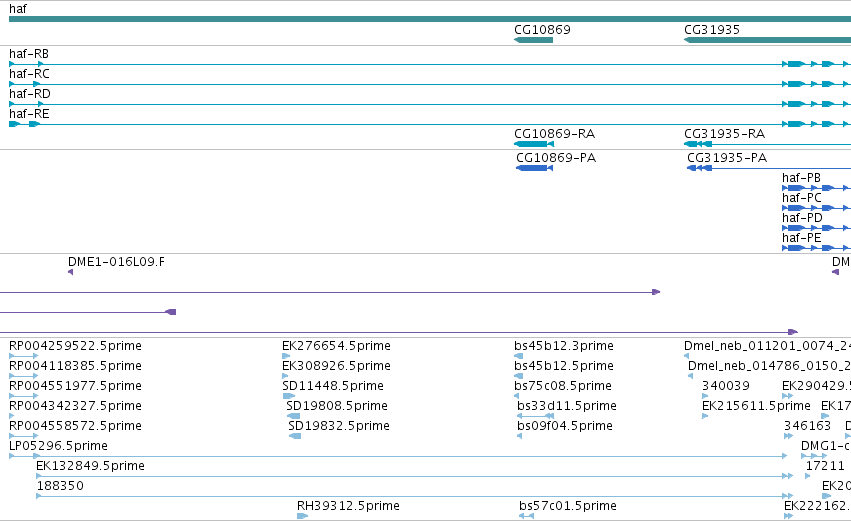Click the haf-PE protein glyph

tap(816, 248)
